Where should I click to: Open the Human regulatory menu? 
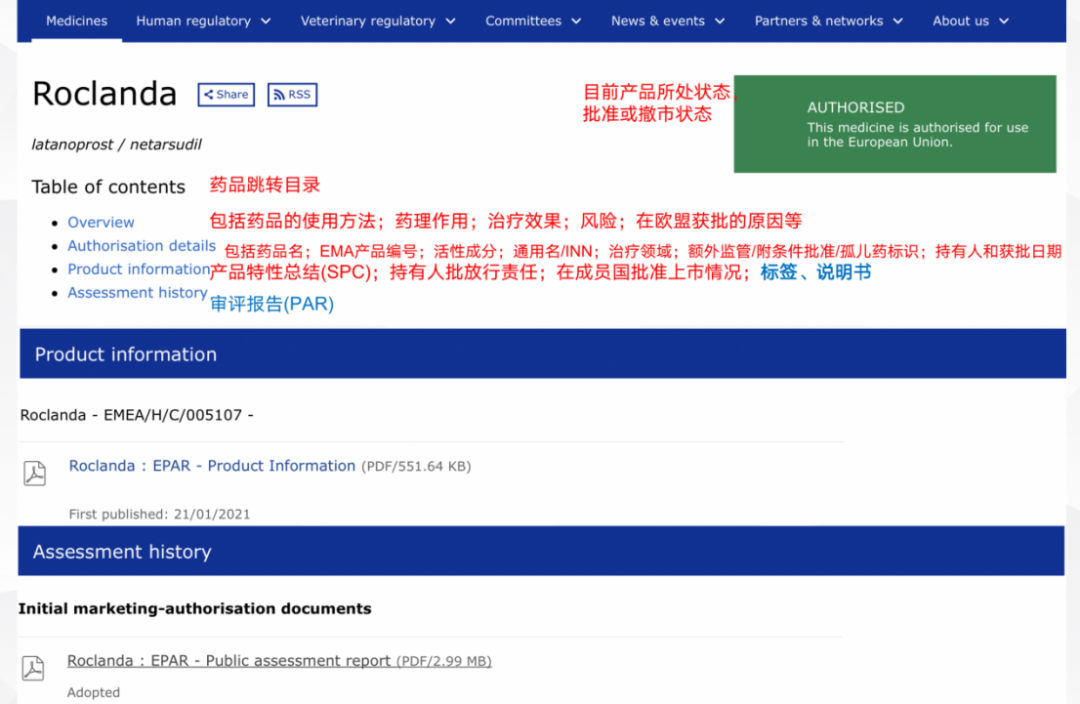(193, 21)
